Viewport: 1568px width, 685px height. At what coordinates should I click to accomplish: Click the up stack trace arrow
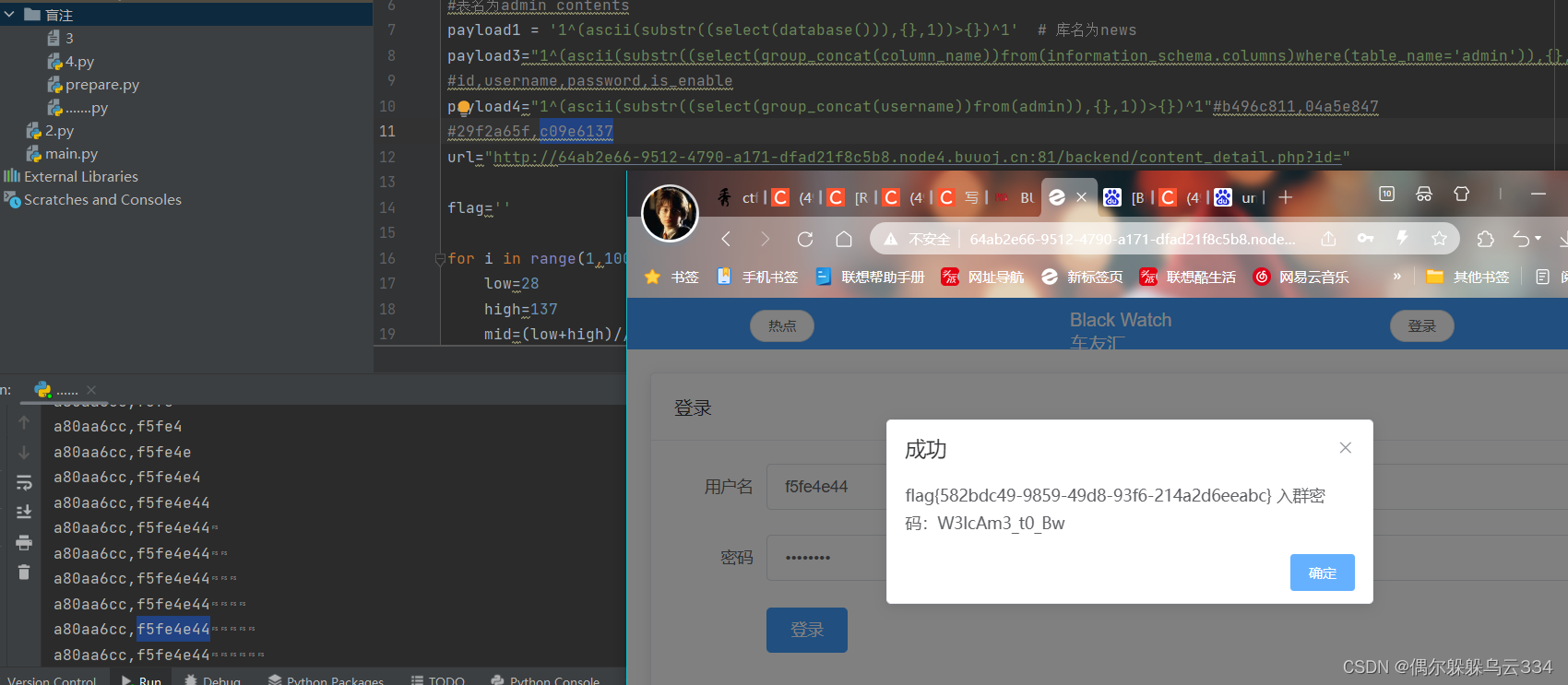[x=24, y=422]
